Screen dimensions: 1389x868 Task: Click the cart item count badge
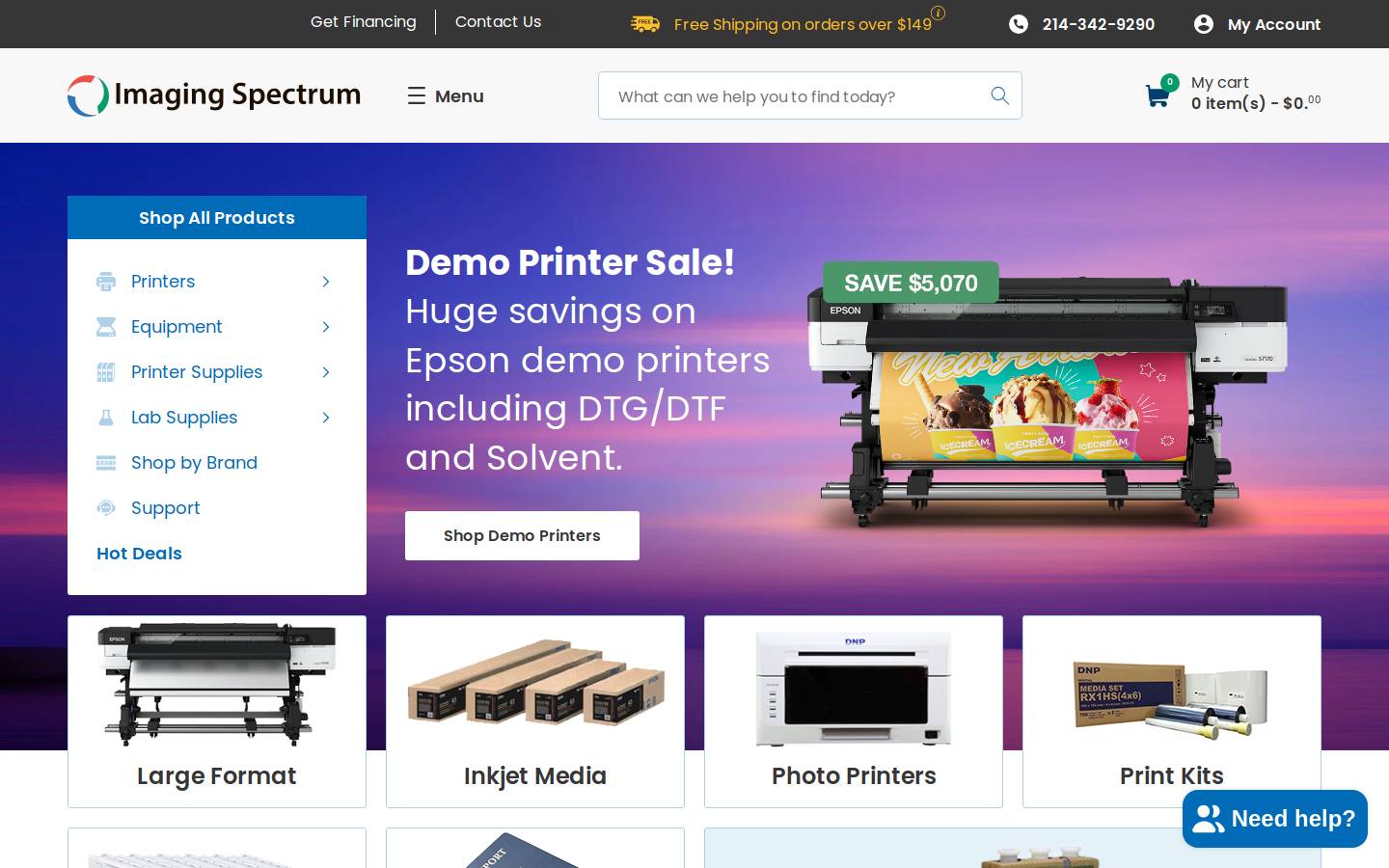point(1170,83)
